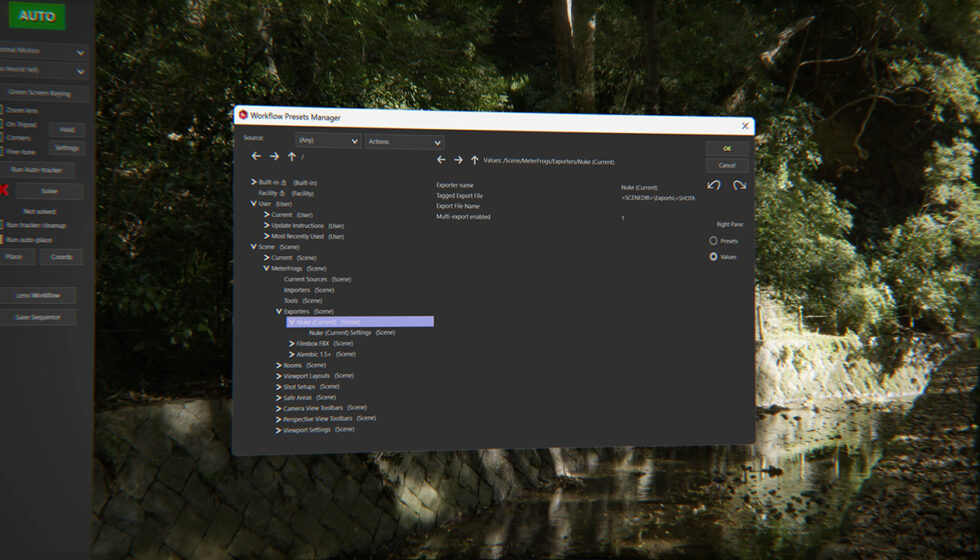Collapse the MeterFrogs node
Screen dimensions: 980x560
click(267, 268)
